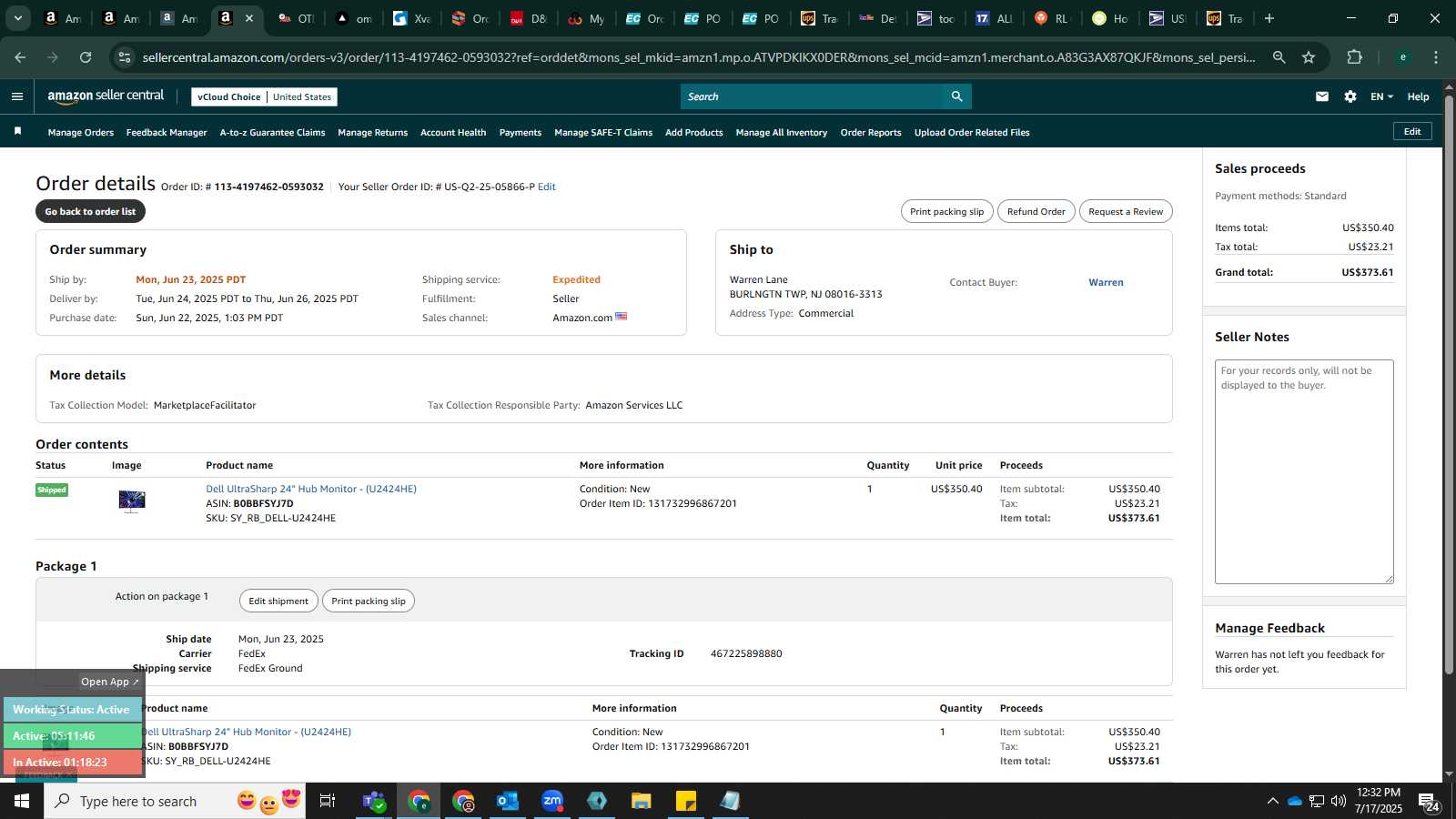Click the bookmark flag icon in nav bar
Screen dimensions: 1456x819
[x=17, y=132]
